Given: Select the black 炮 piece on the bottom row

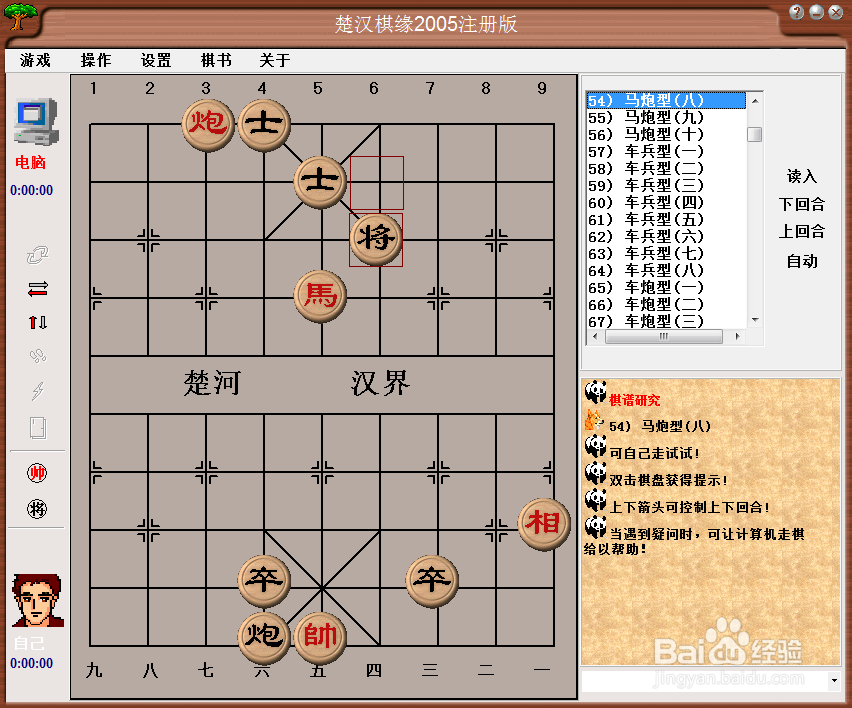Looking at the screenshot, I should (264, 638).
